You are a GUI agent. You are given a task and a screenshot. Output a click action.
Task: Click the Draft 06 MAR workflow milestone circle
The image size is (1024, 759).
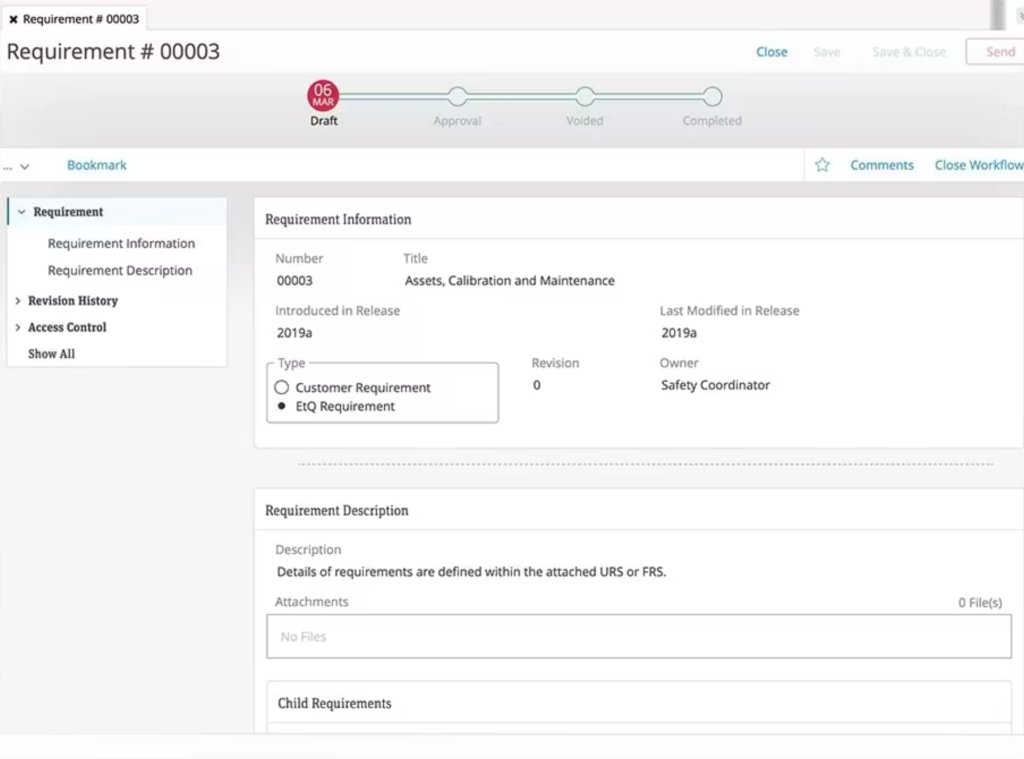coord(323,97)
